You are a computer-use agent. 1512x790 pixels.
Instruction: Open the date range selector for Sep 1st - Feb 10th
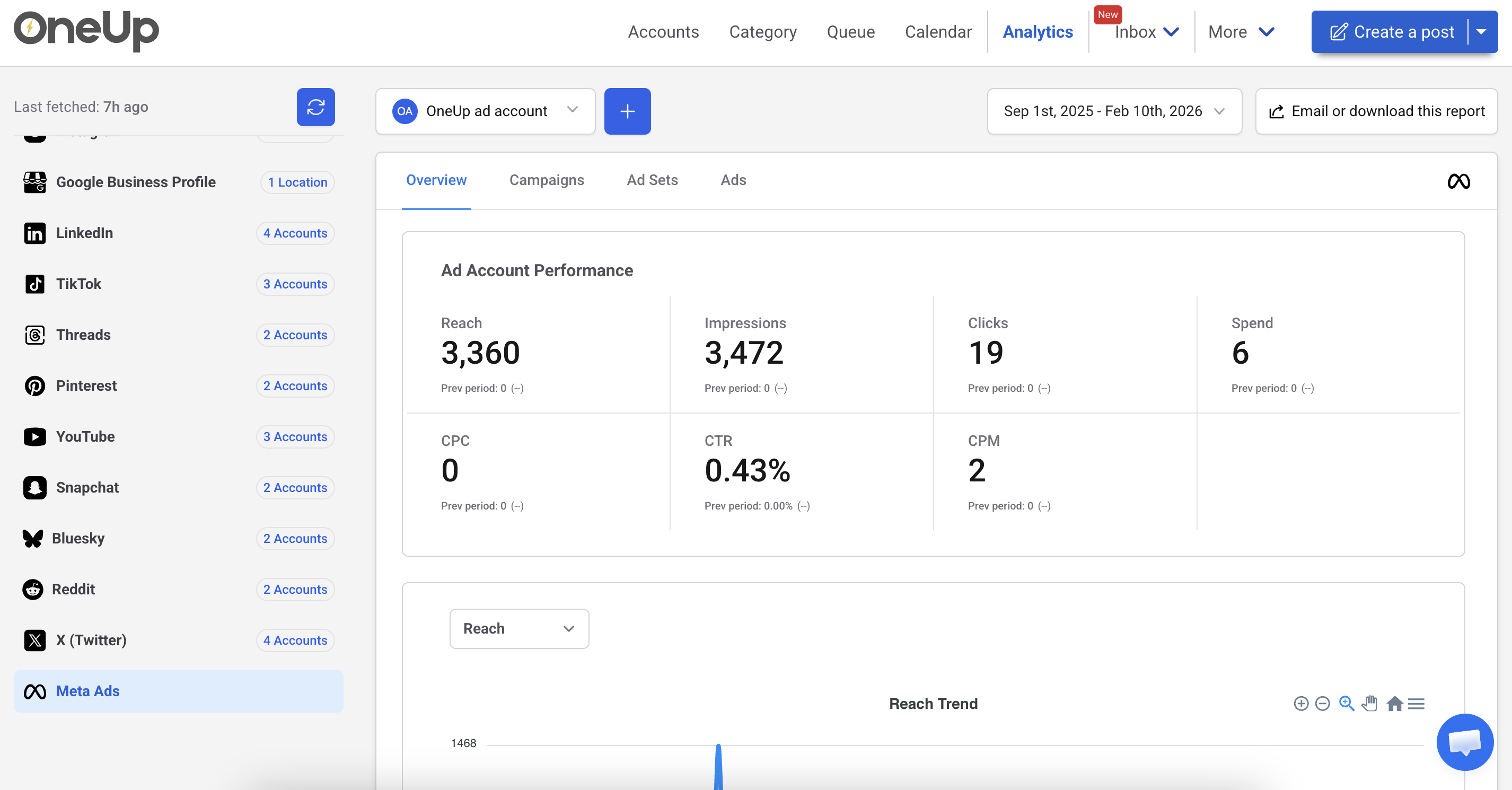click(x=1113, y=111)
